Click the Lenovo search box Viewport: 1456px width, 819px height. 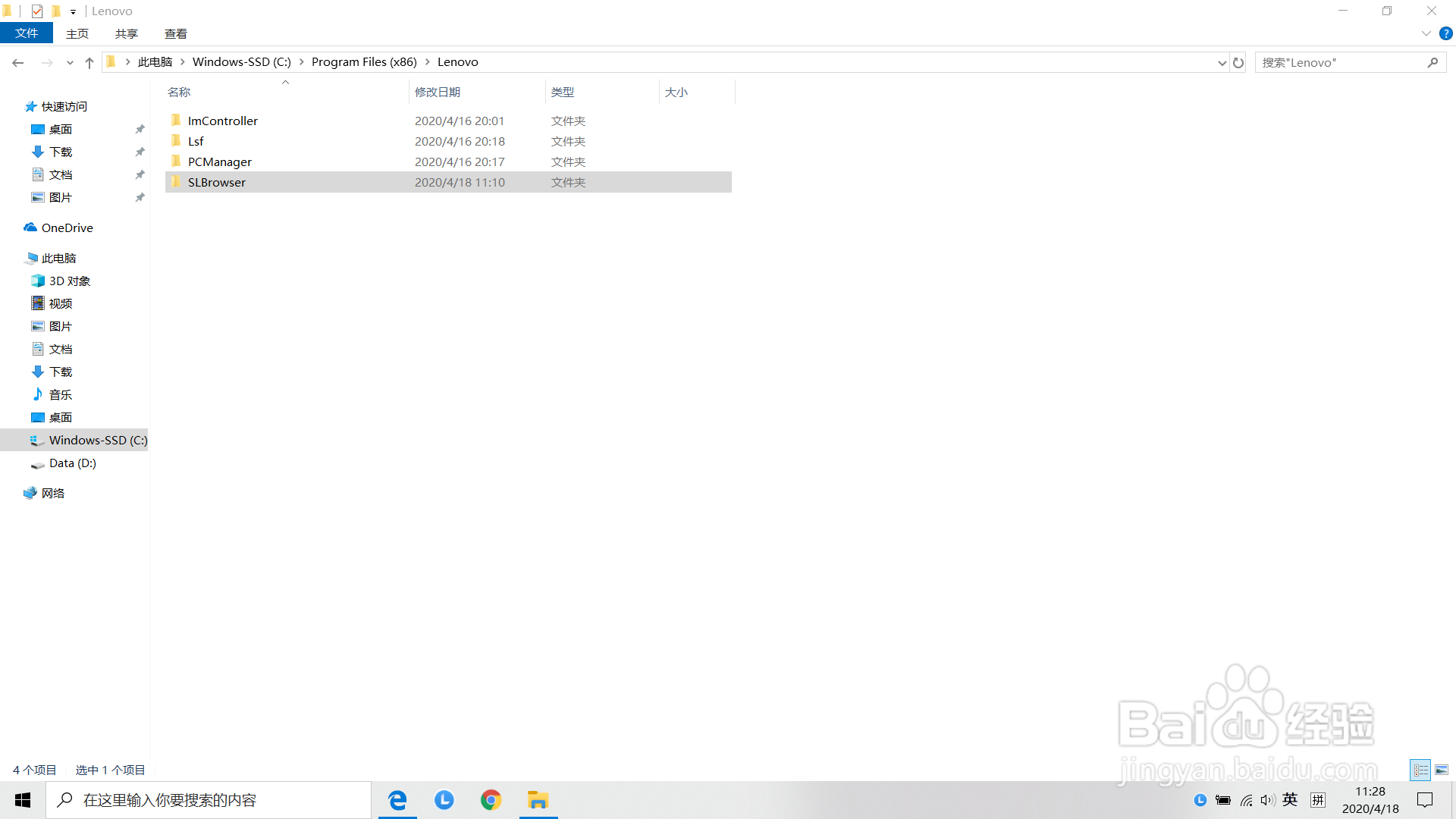(1342, 62)
